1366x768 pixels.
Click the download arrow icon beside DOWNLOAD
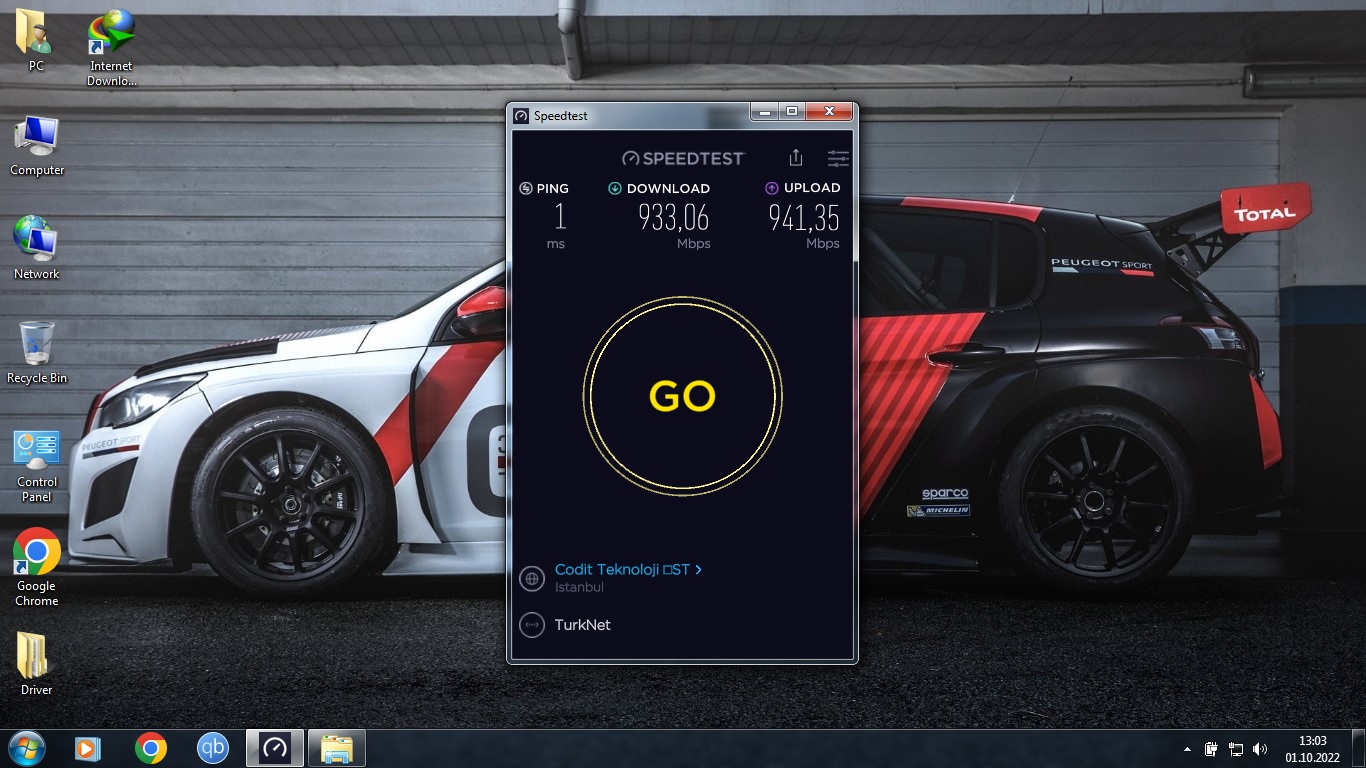pos(615,188)
